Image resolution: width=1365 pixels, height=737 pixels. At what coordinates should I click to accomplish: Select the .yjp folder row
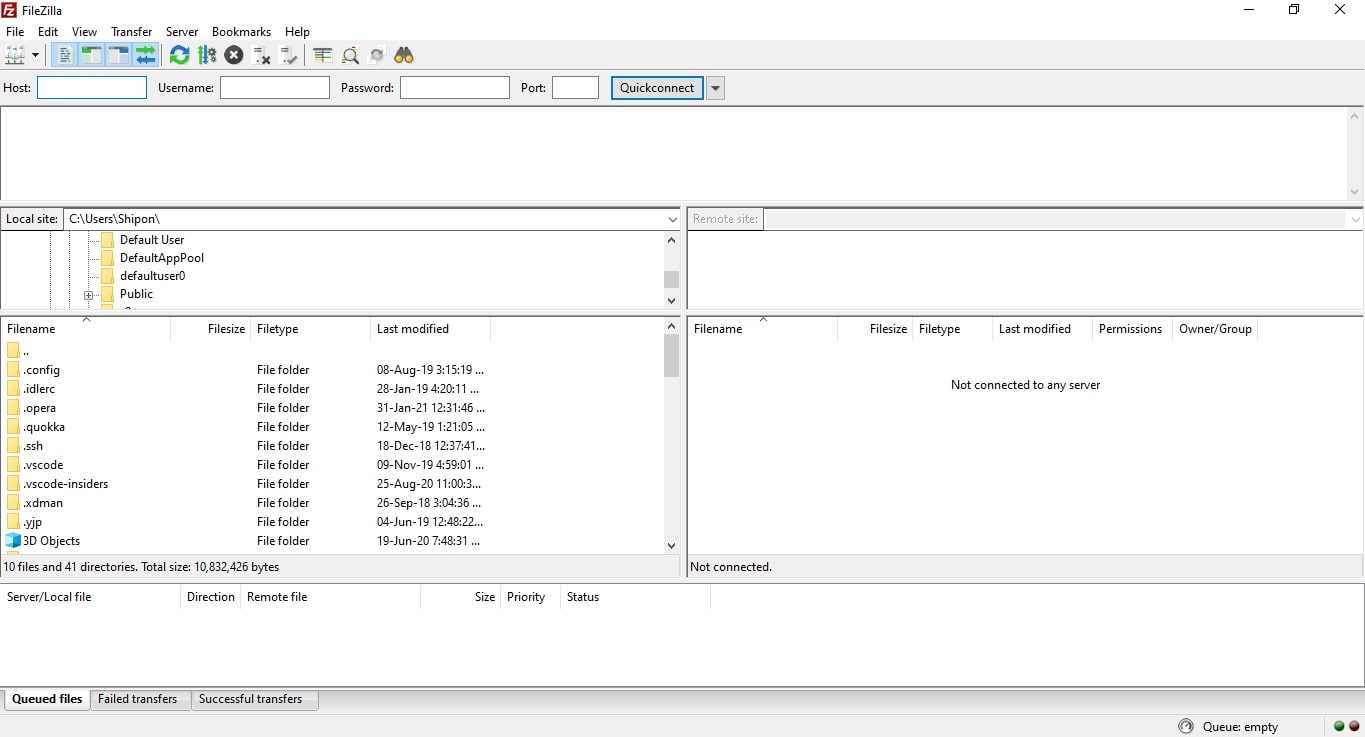(332, 522)
